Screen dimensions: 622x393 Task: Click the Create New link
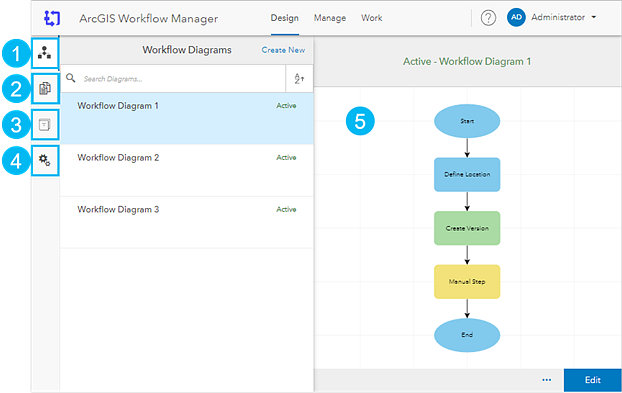click(283, 50)
